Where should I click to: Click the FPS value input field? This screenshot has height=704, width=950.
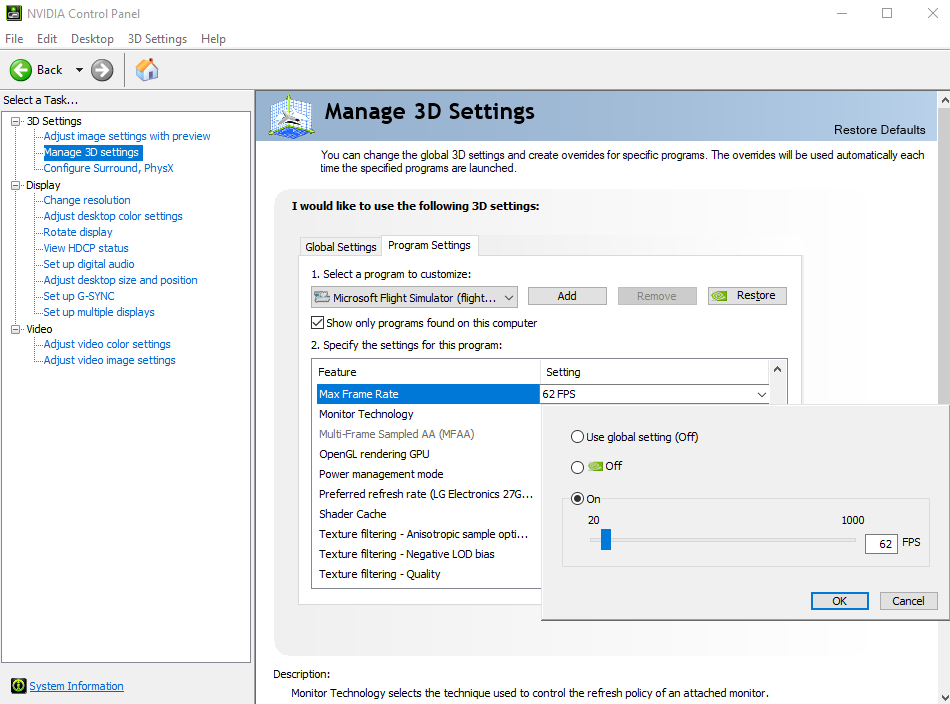click(881, 543)
